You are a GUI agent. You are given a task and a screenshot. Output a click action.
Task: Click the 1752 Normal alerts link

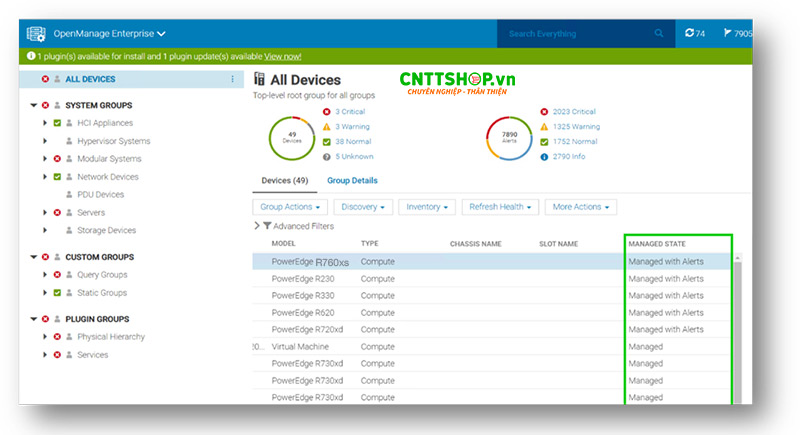pyautogui.click(x=575, y=141)
